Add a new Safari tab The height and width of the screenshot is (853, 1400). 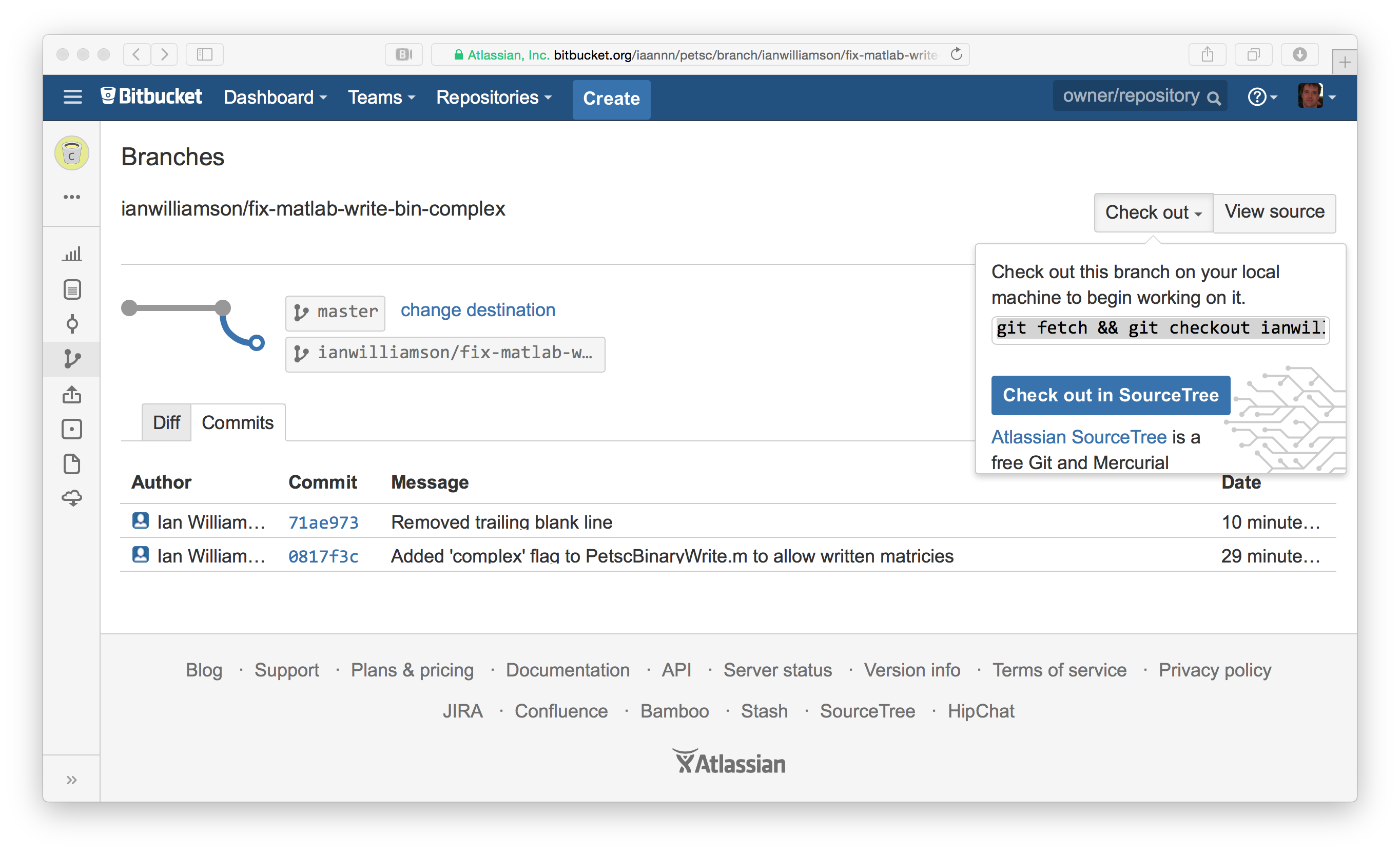tap(1345, 62)
